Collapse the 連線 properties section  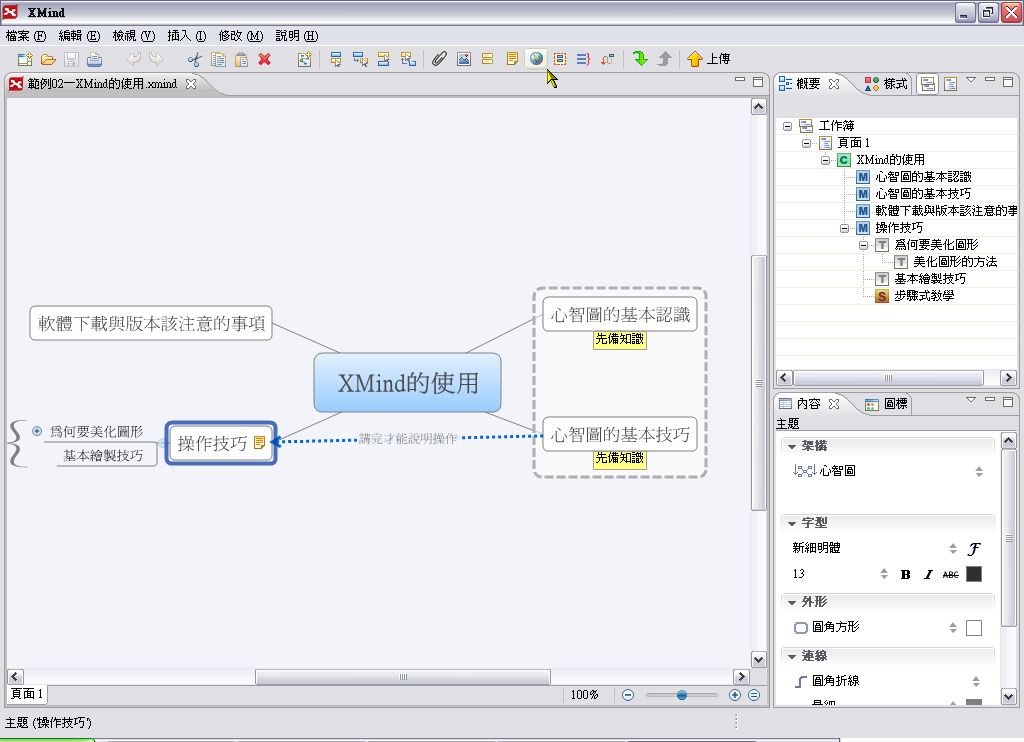pos(792,656)
